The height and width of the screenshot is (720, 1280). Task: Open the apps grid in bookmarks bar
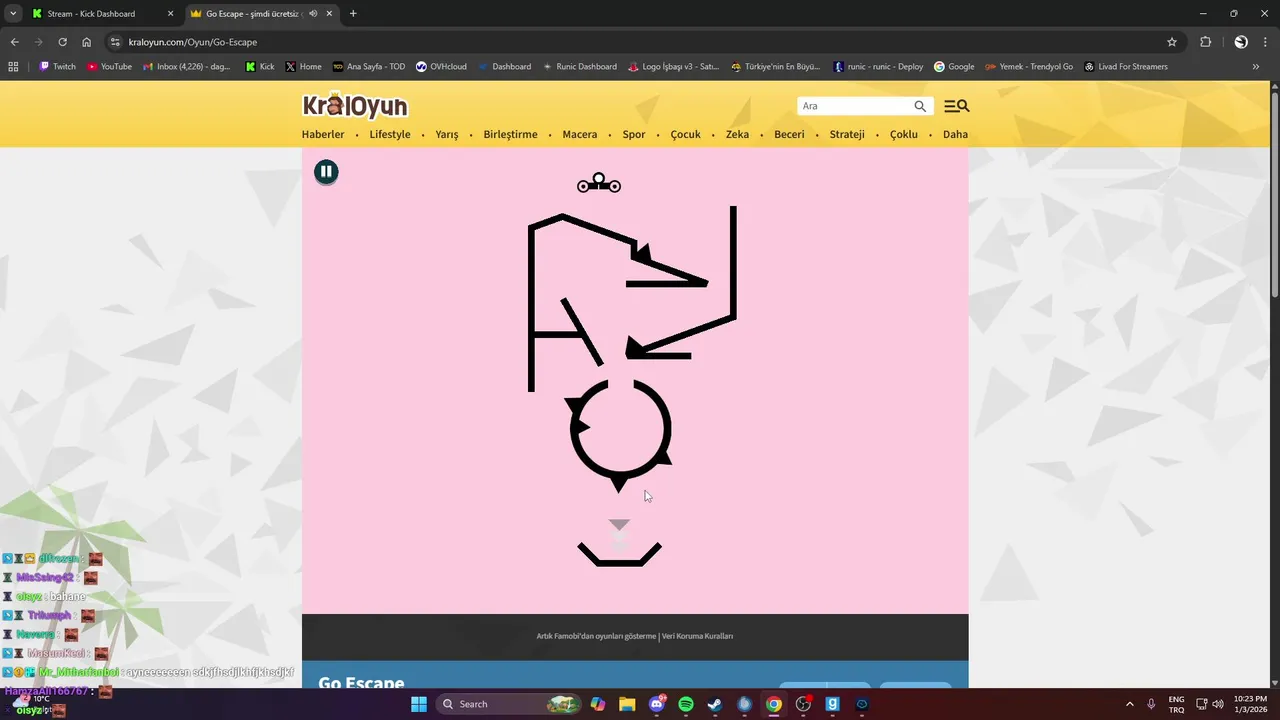tap(13, 66)
